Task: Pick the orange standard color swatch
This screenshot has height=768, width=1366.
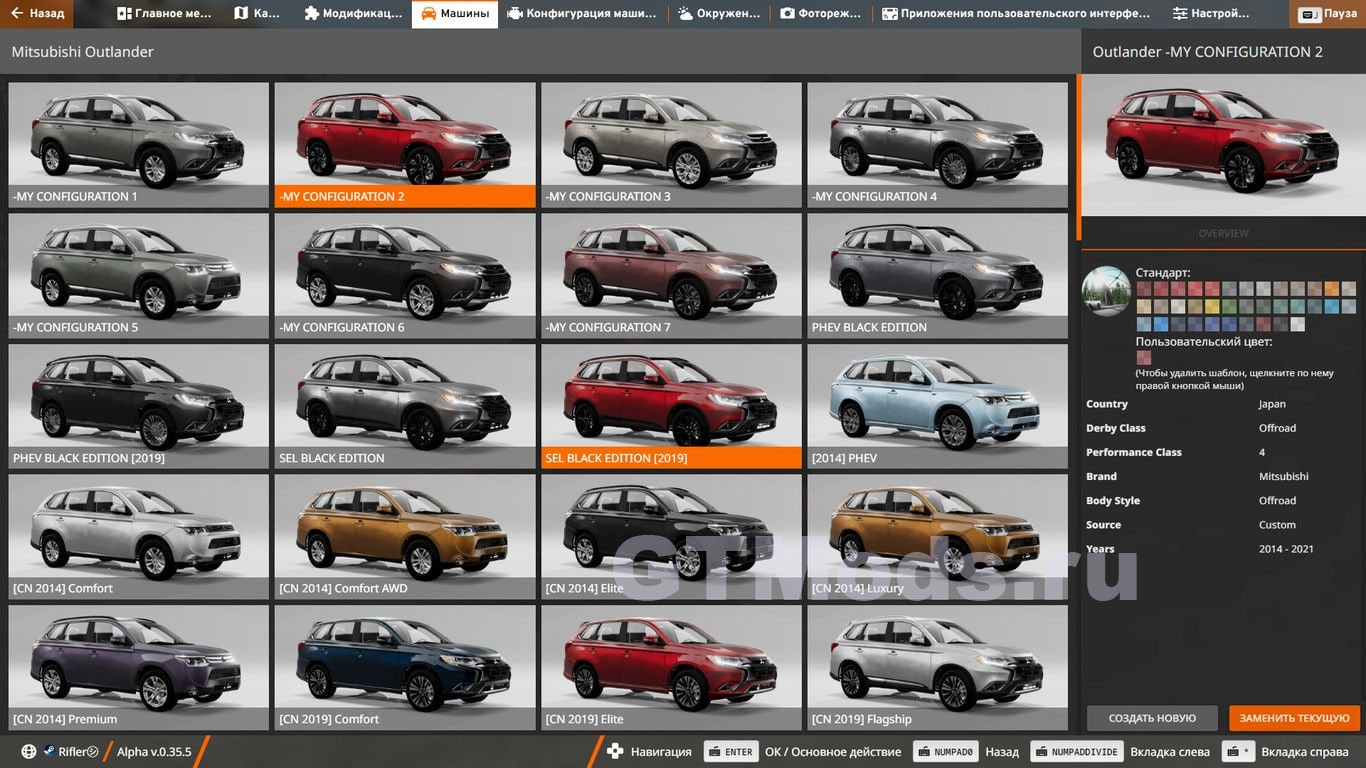Action: coord(1331,289)
